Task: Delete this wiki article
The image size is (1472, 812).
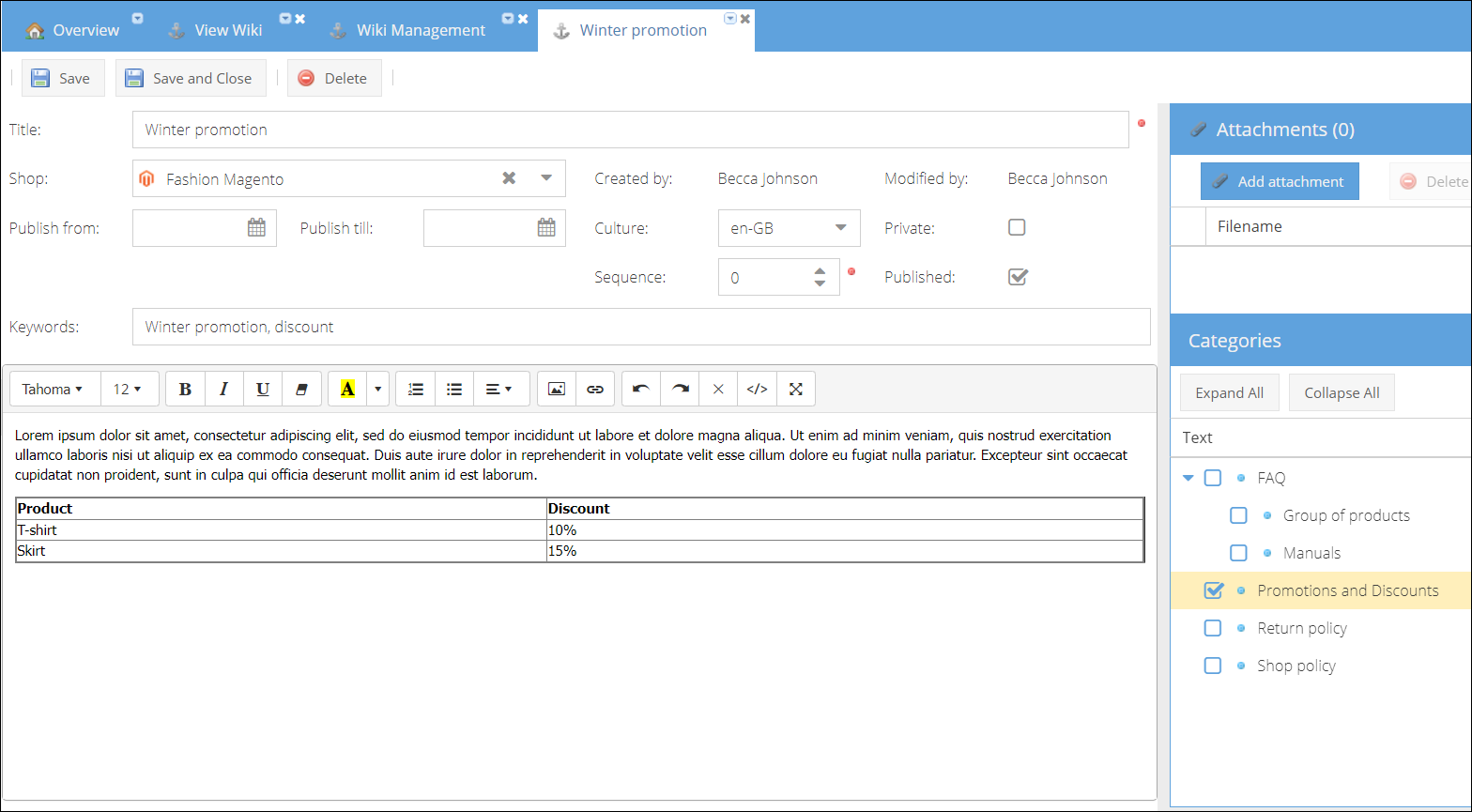Action: click(334, 78)
